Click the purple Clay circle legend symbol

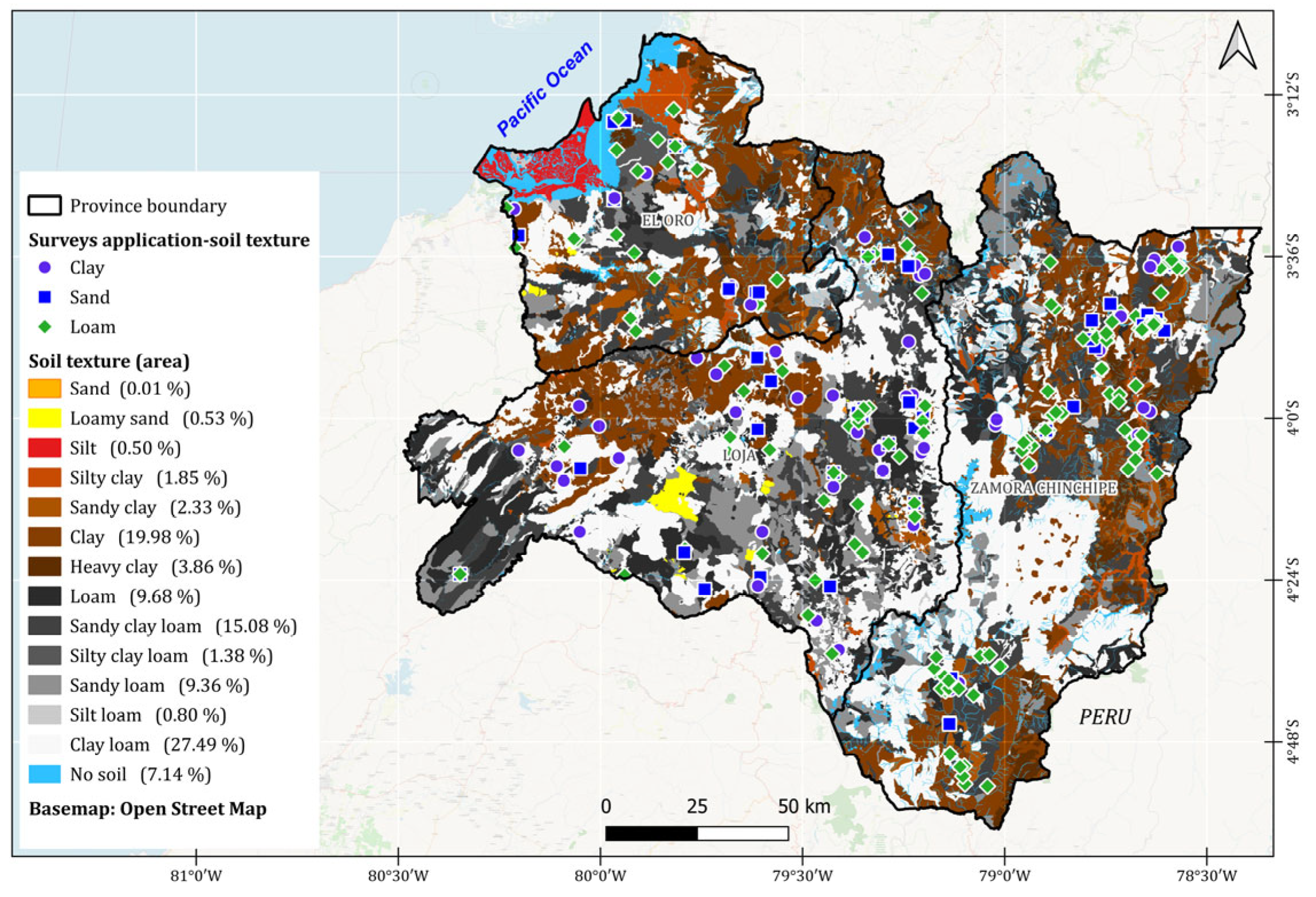[44, 267]
